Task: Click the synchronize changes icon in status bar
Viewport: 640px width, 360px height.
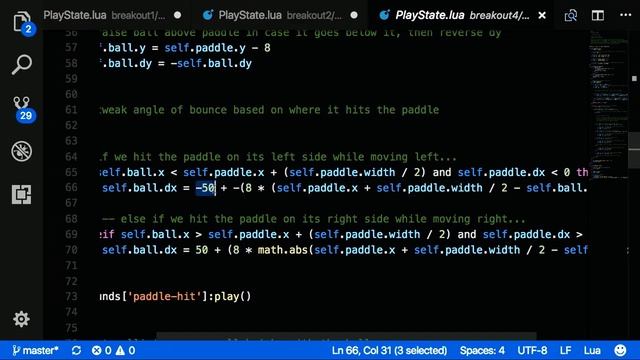Action: [76, 351]
